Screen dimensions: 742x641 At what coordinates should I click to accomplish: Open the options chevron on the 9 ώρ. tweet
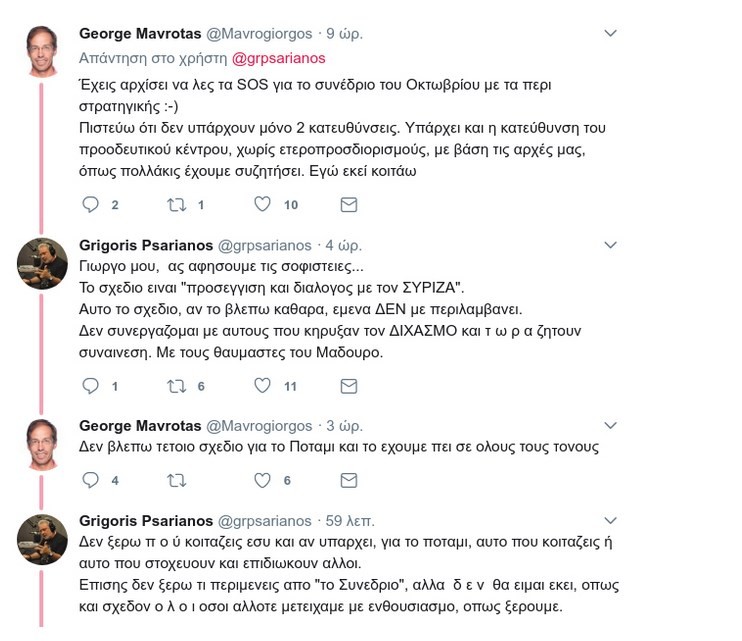click(610, 33)
